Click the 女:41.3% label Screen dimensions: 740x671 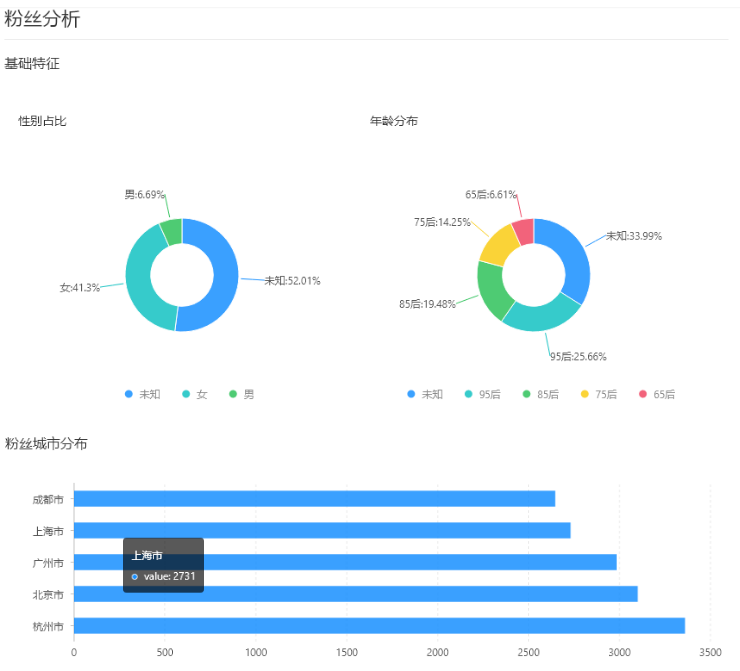pos(79,287)
